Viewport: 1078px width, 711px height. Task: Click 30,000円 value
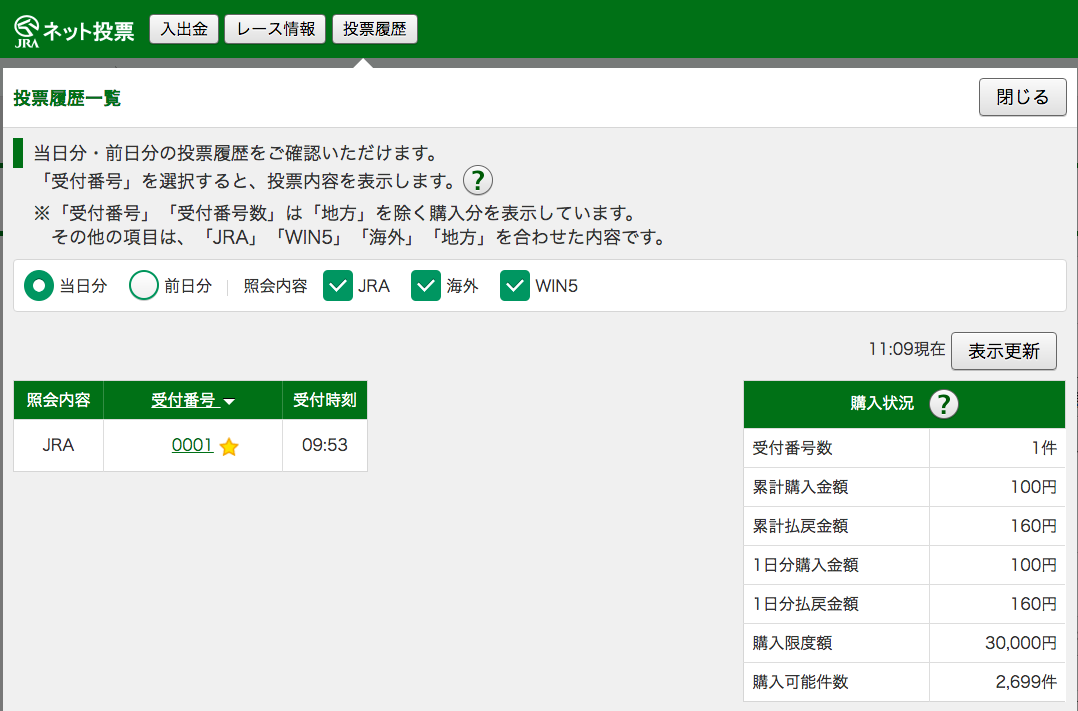click(x=1021, y=643)
